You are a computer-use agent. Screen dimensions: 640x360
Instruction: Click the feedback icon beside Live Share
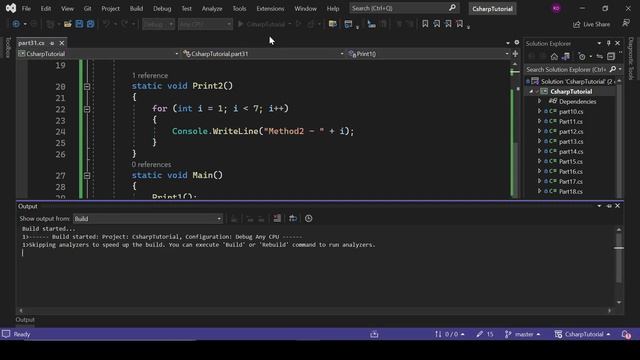[x=626, y=23]
